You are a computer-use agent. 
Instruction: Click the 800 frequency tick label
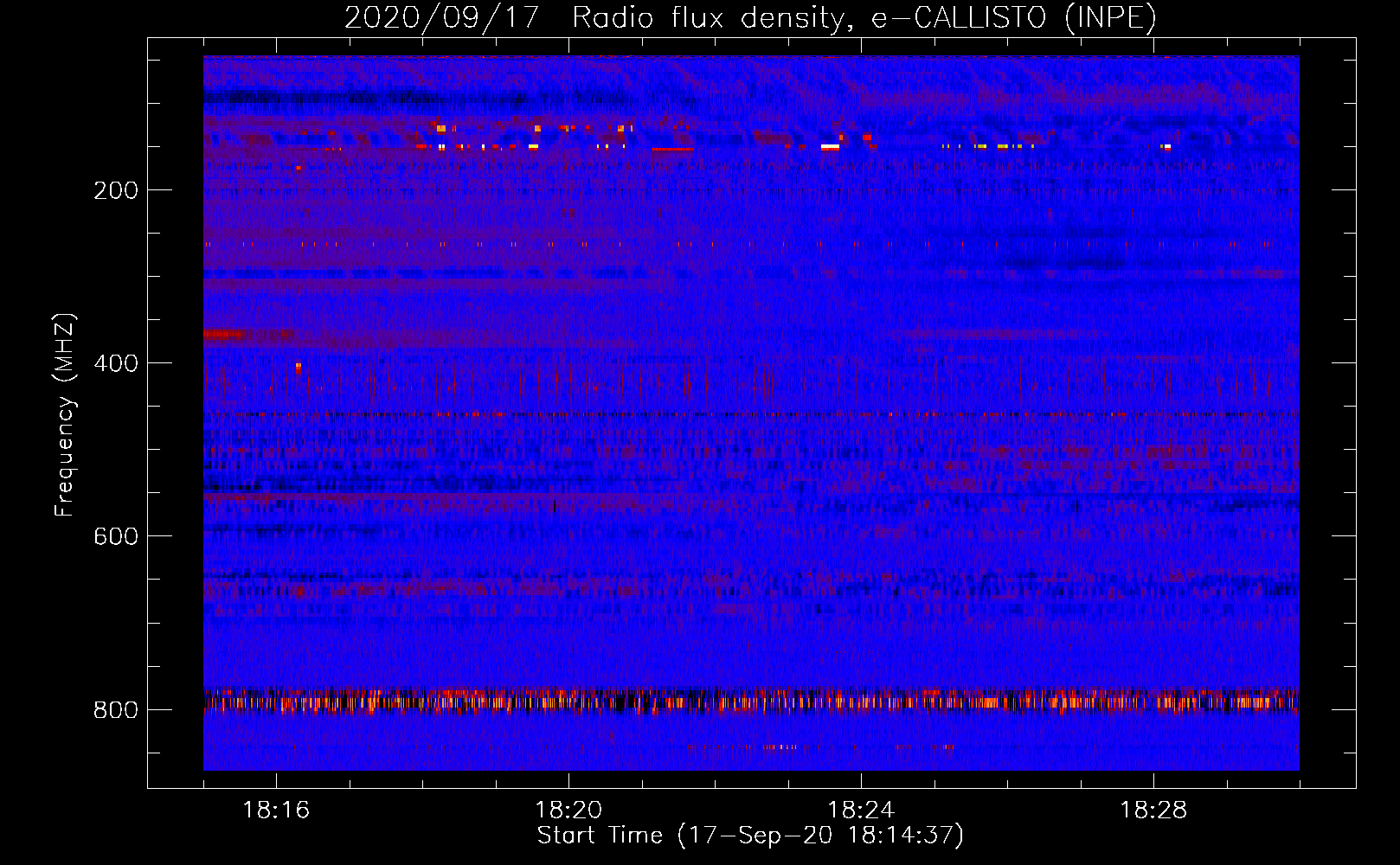tap(116, 710)
